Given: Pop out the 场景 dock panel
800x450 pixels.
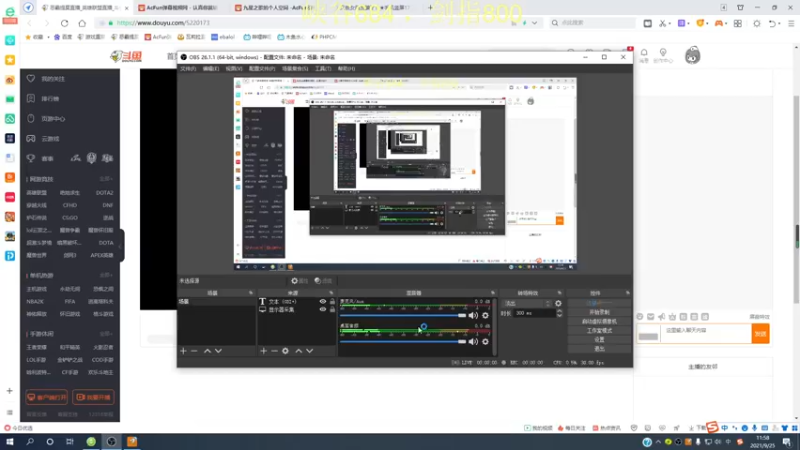Looking at the screenshot, I should coord(251,293).
